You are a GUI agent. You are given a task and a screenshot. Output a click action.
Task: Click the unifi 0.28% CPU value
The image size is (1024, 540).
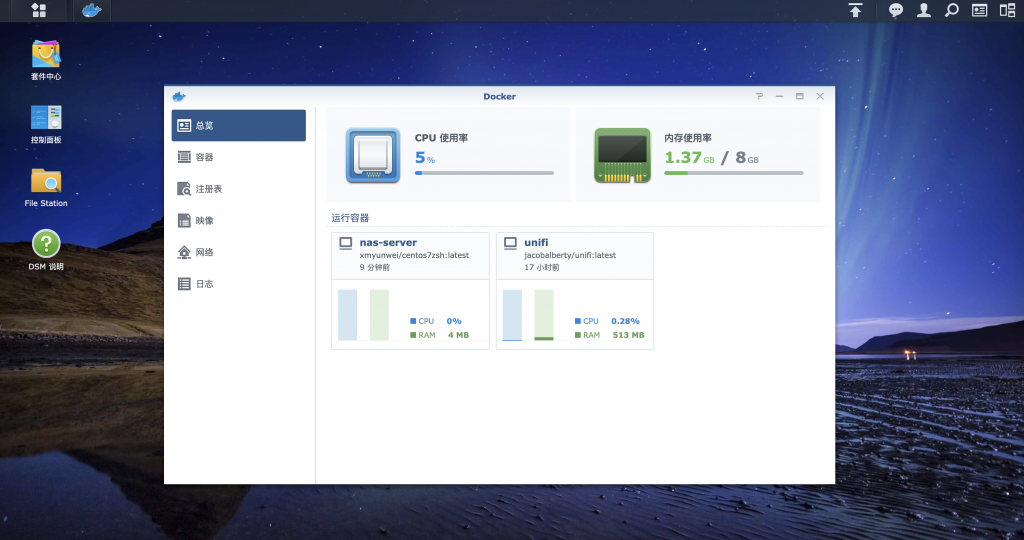[x=625, y=321]
